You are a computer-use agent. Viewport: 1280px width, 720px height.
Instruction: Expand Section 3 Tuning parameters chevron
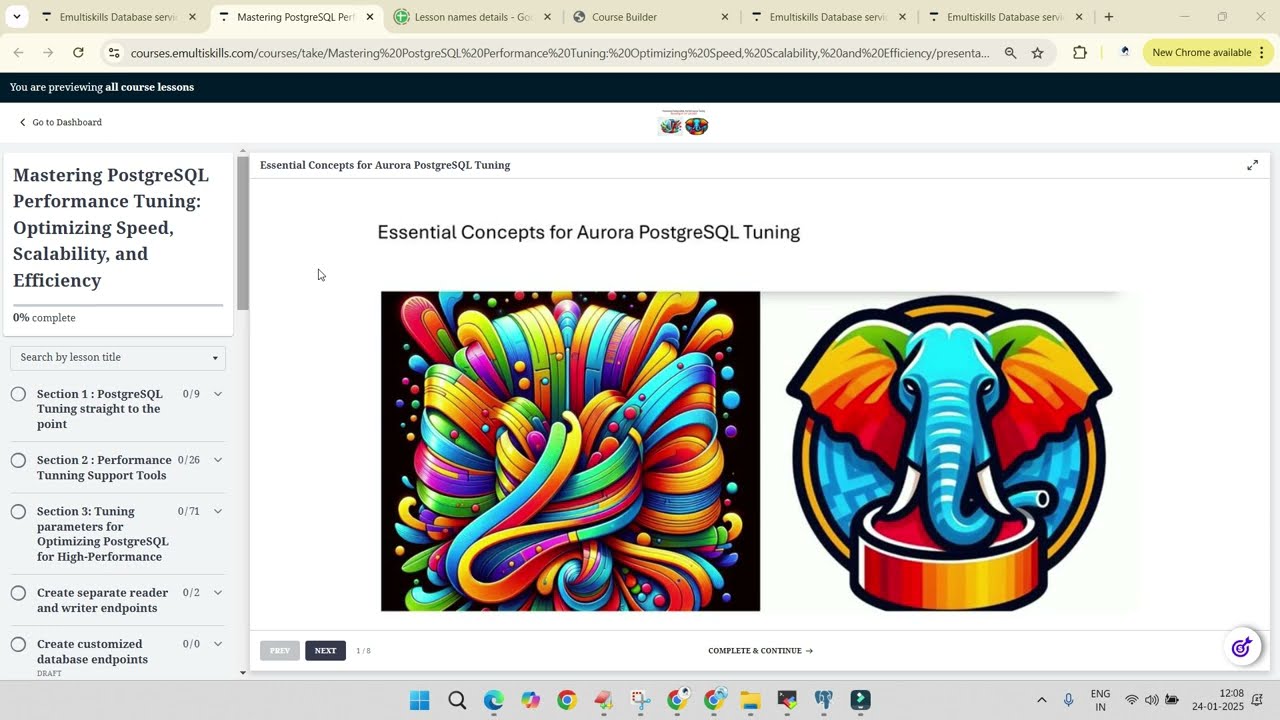217,511
